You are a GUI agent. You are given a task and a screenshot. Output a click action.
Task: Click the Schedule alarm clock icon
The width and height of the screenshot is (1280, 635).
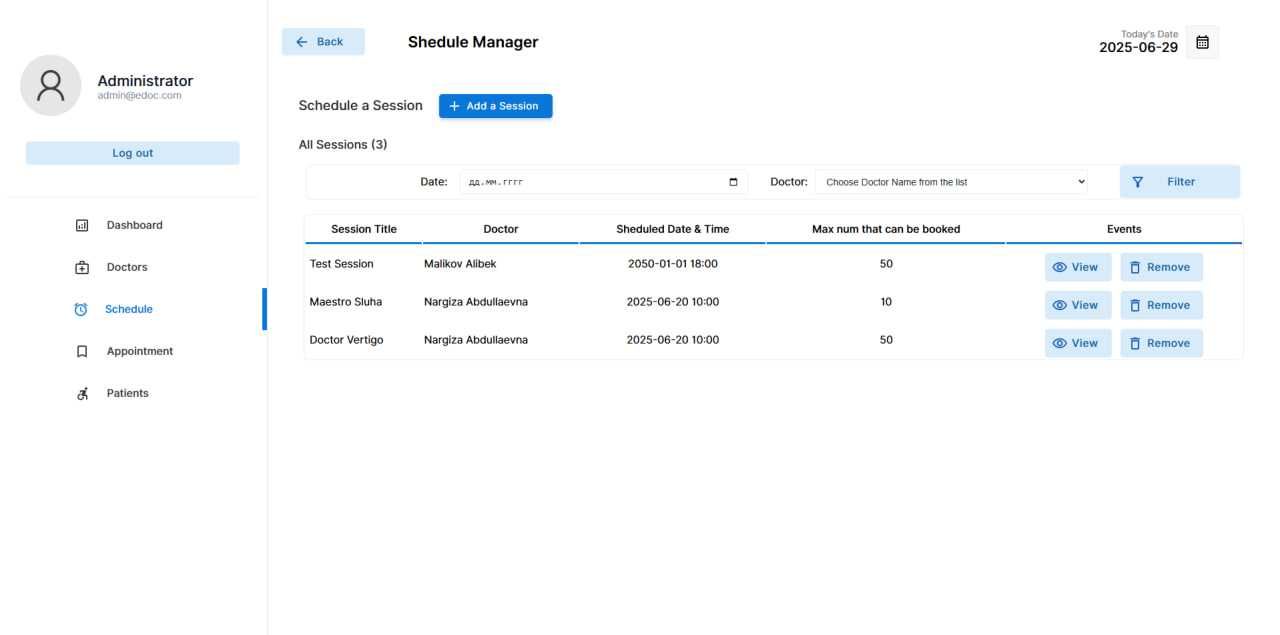point(81,310)
